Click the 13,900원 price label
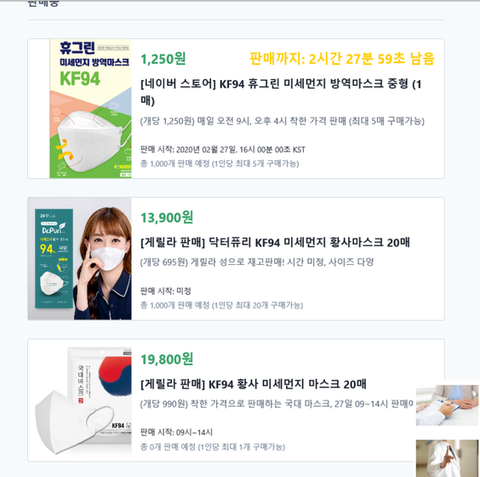Image resolution: width=480 pixels, height=477 pixels. [167, 218]
